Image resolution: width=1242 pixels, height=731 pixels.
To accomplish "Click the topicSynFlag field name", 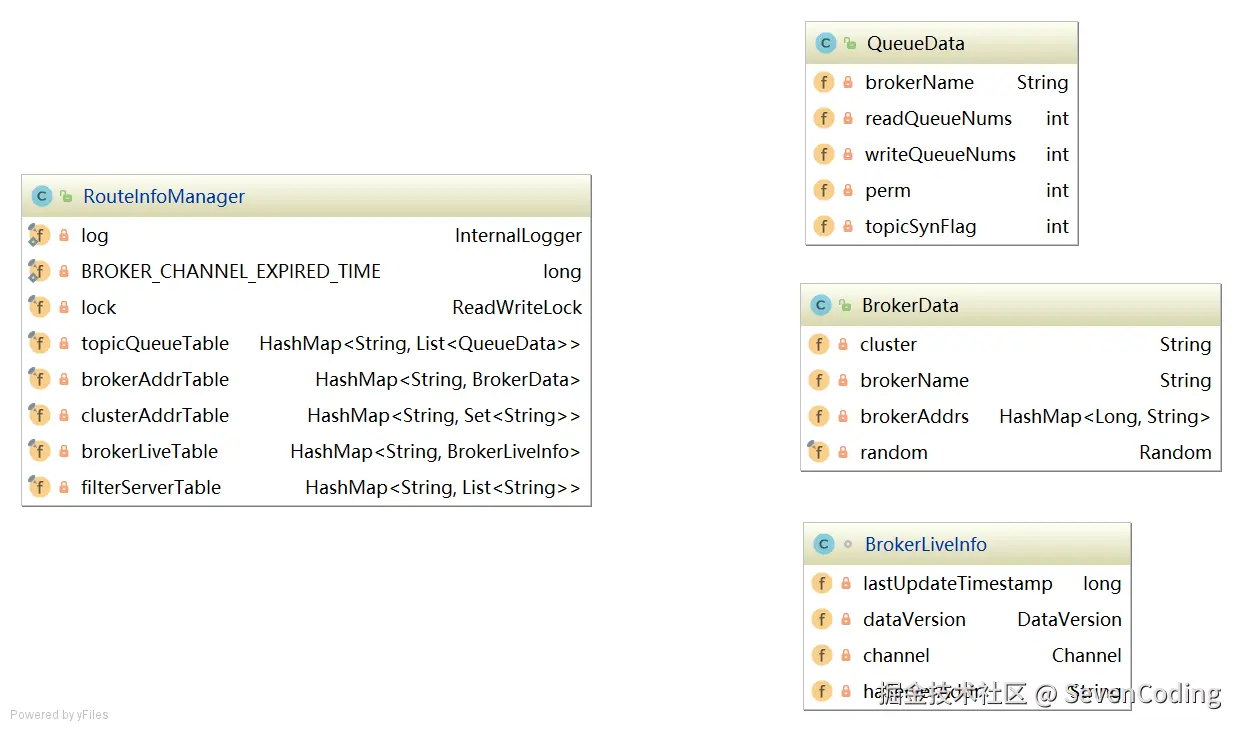I will pos(921,226).
